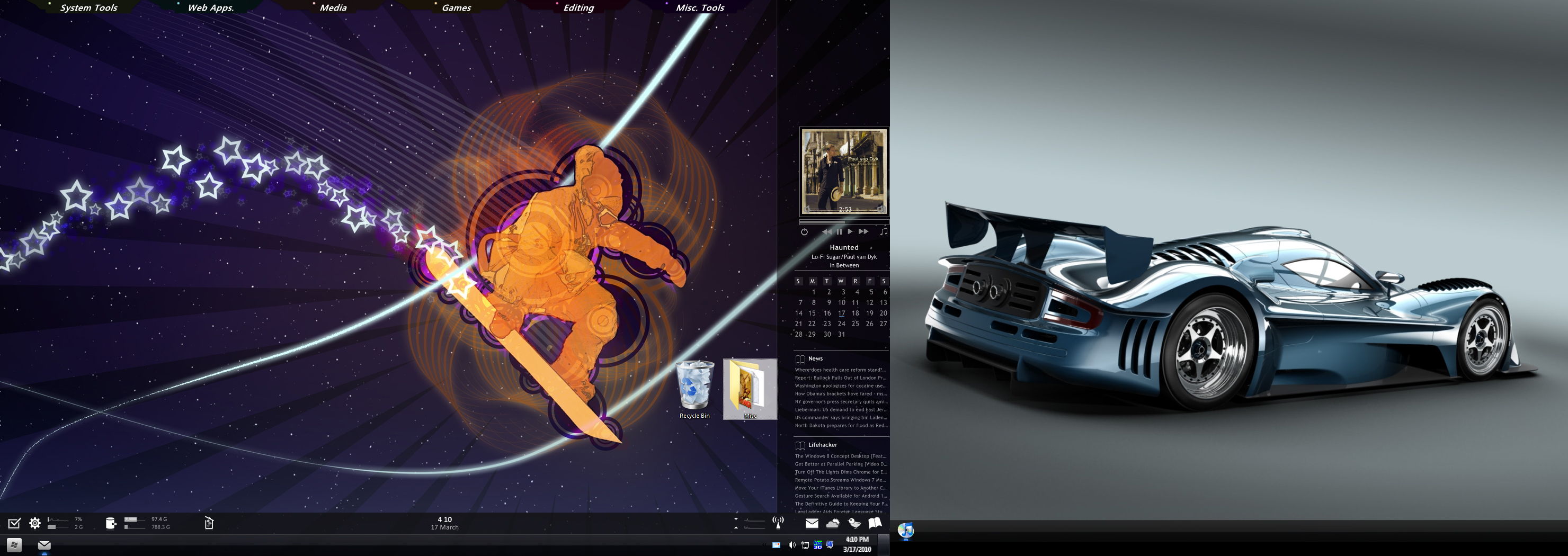This screenshot has height=556, width=1568.
Task: Open 'North Dakota prepares for flood' headline
Action: pos(840,425)
